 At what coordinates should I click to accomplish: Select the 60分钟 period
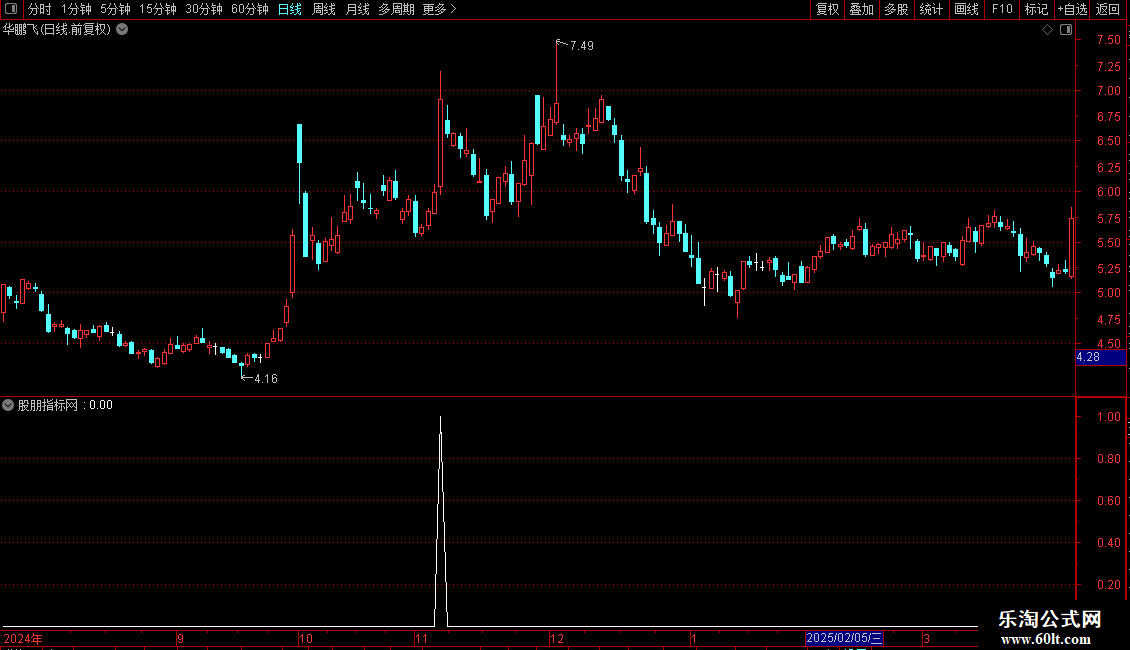(249, 9)
